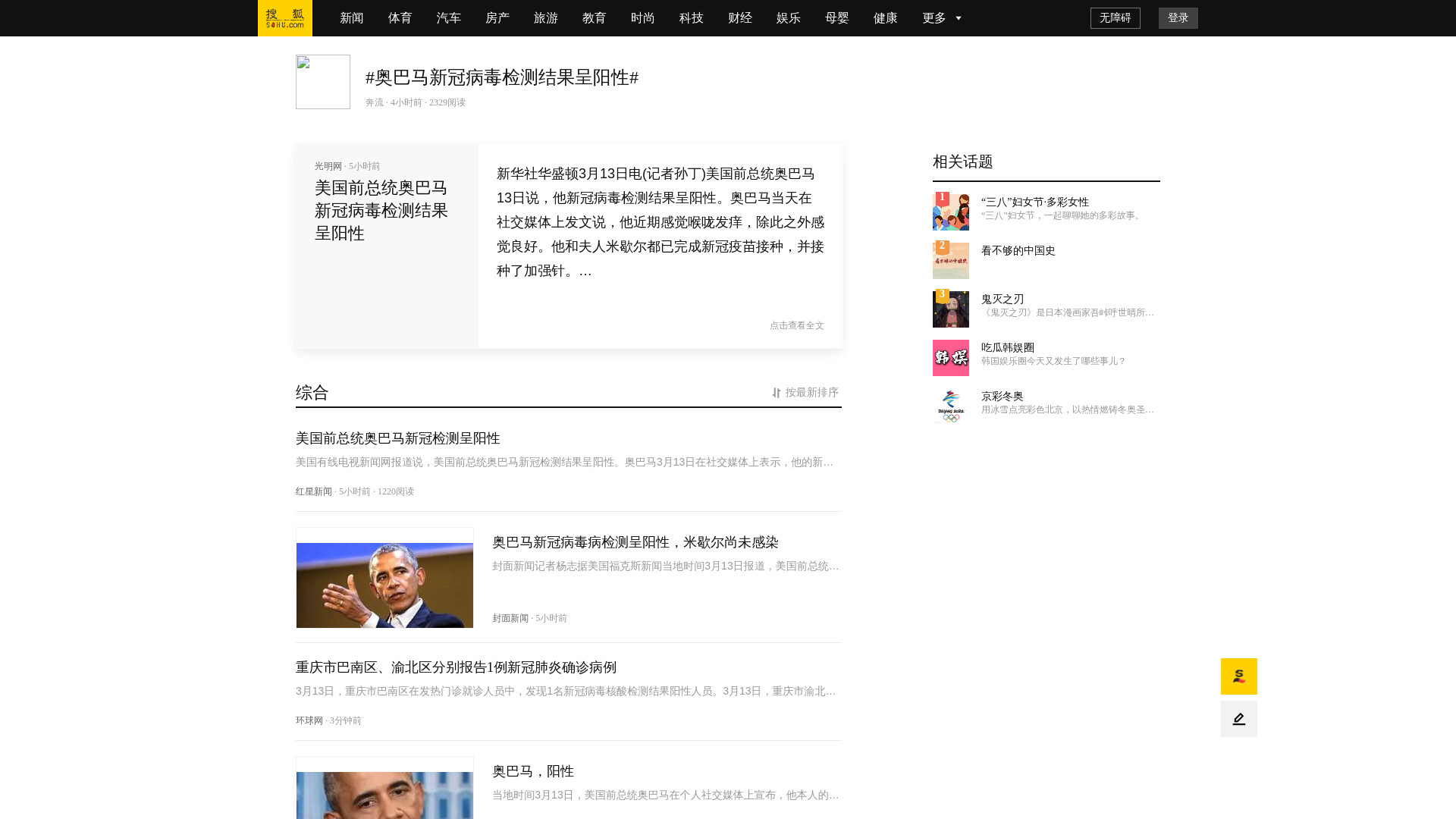Go to the 汽车 section

point(449,18)
